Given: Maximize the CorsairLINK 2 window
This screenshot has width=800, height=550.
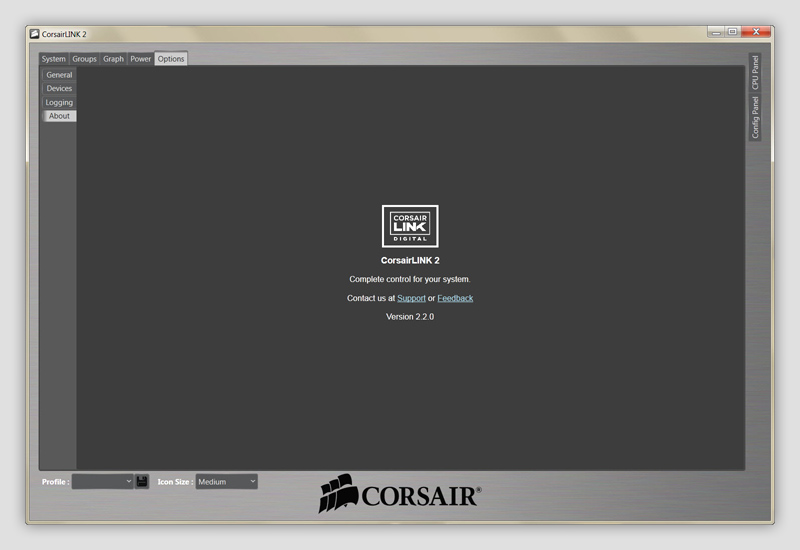Looking at the screenshot, I should pos(732,32).
